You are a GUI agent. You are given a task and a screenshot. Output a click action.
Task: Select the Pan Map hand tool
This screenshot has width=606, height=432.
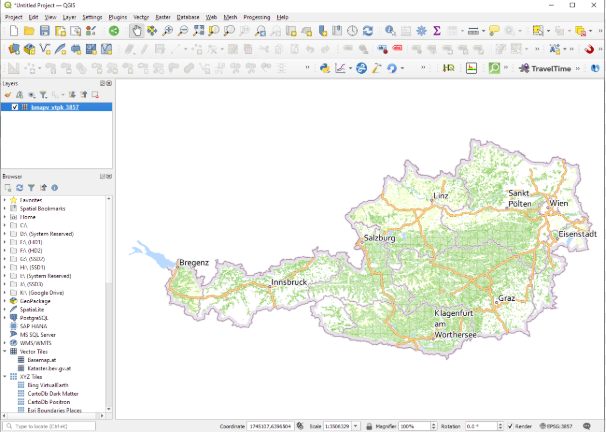tap(136, 31)
